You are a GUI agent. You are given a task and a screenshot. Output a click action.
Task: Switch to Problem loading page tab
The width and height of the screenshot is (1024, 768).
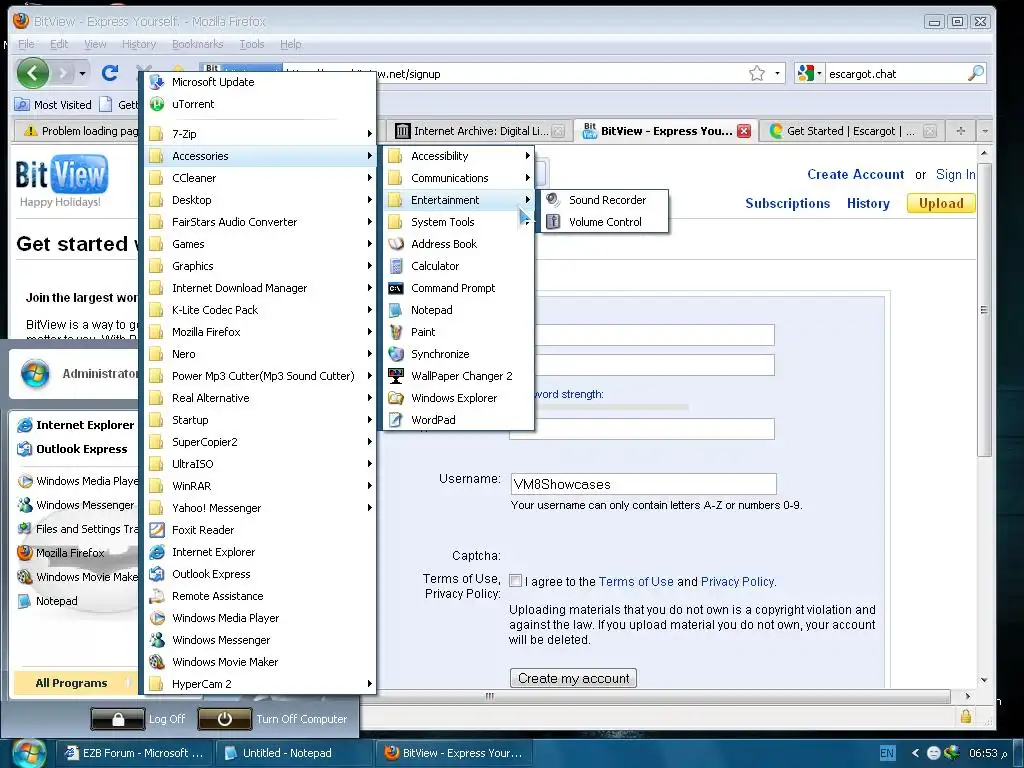[77, 131]
